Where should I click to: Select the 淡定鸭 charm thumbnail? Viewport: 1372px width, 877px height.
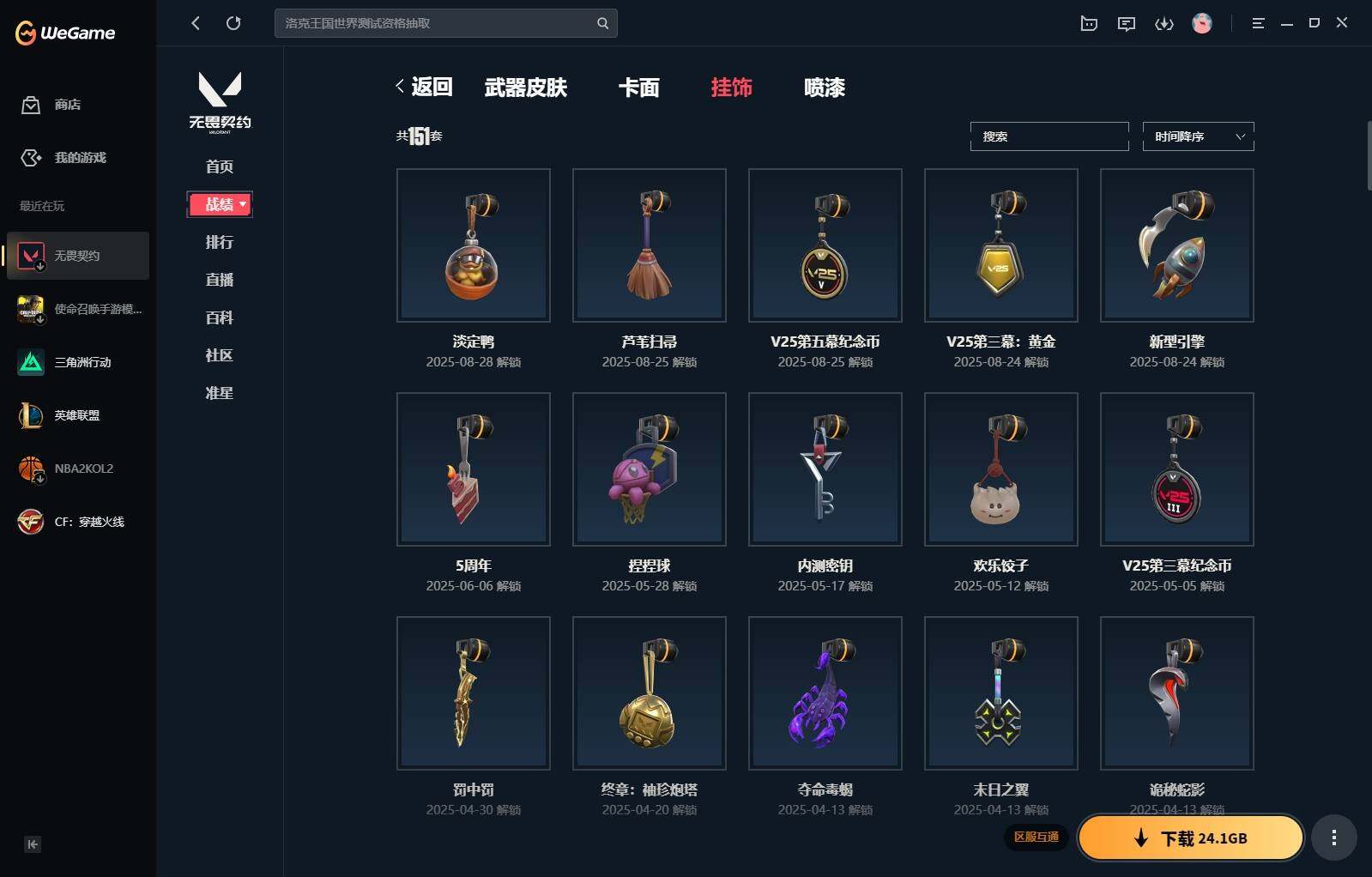tap(474, 245)
